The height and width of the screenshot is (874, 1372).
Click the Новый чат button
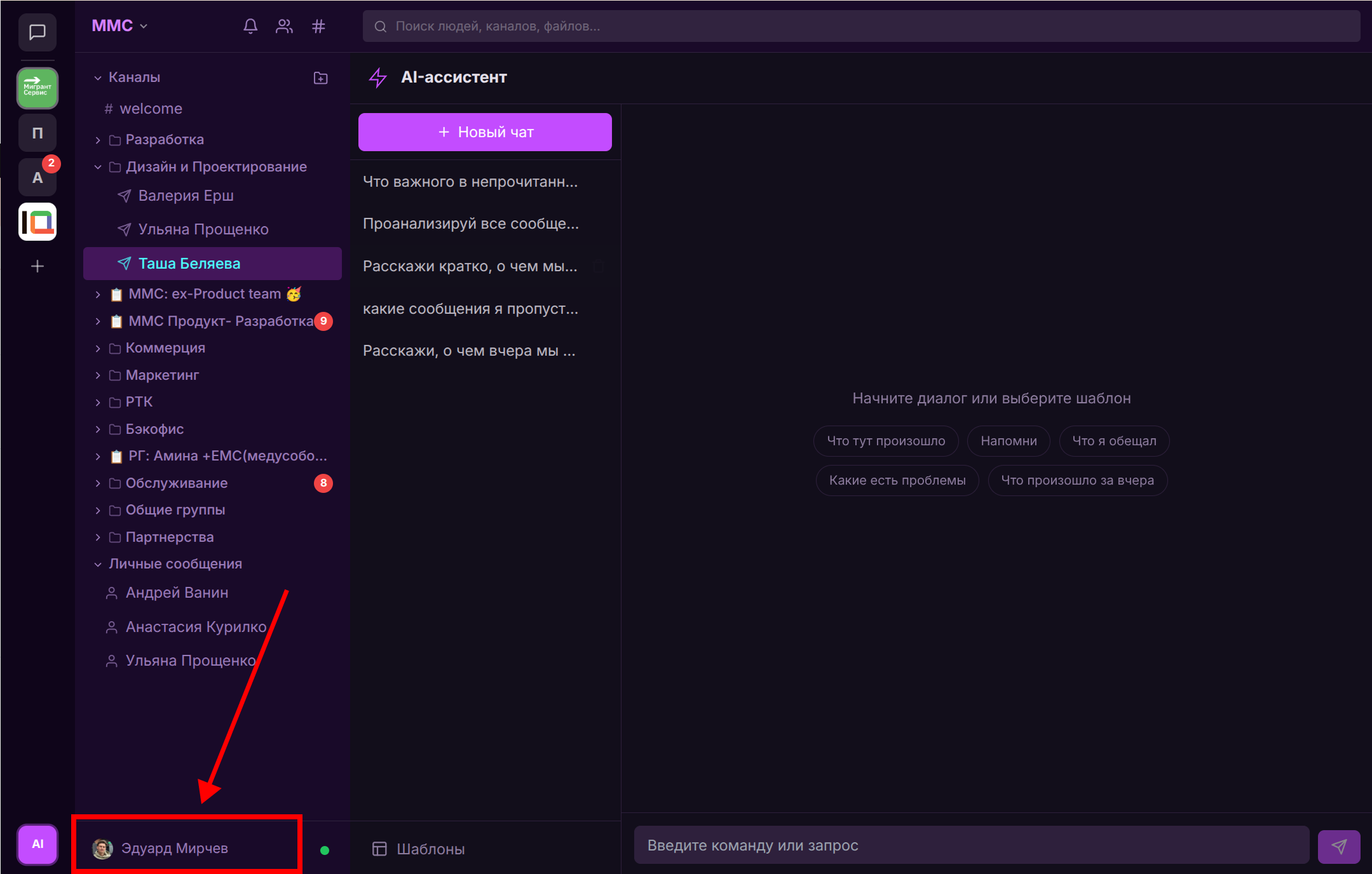click(x=485, y=131)
